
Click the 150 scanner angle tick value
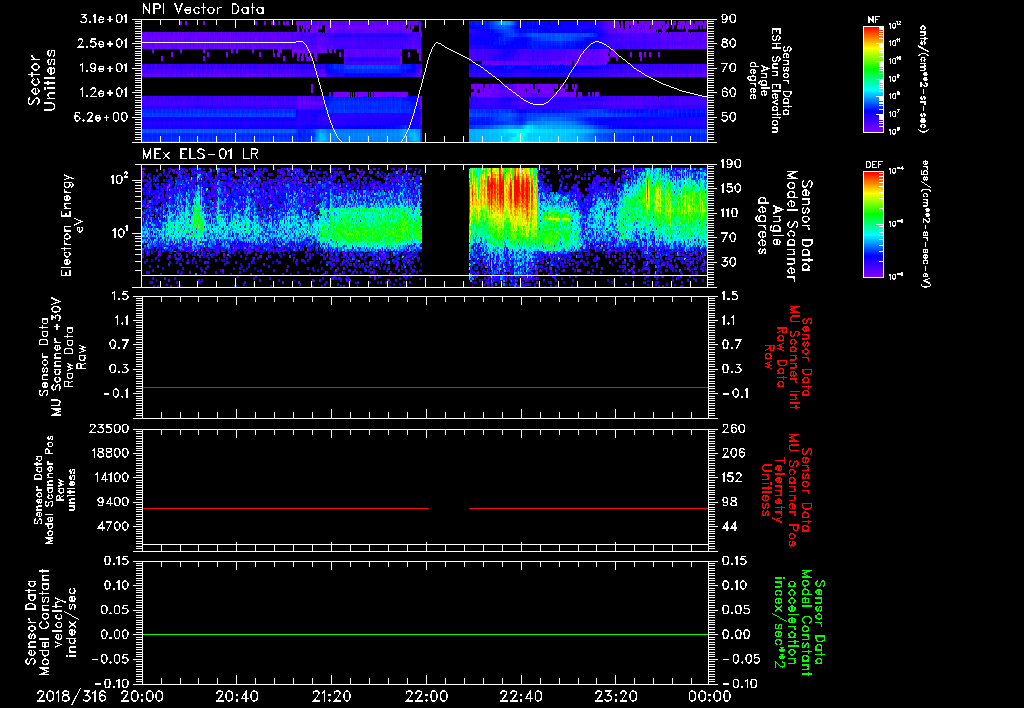click(x=731, y=189)
